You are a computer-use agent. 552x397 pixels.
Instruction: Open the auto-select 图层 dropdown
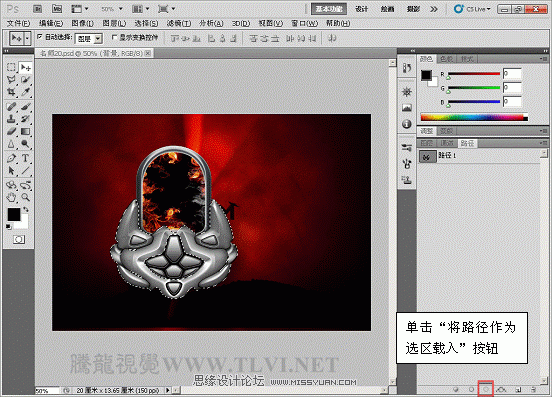tap(89, 39)
